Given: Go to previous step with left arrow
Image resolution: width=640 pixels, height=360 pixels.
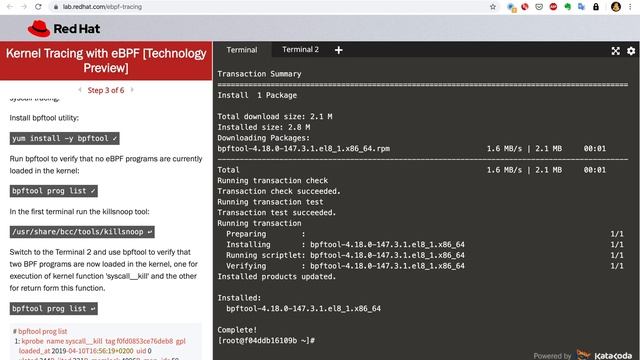Looking at the screenshot, I should 80,90.
